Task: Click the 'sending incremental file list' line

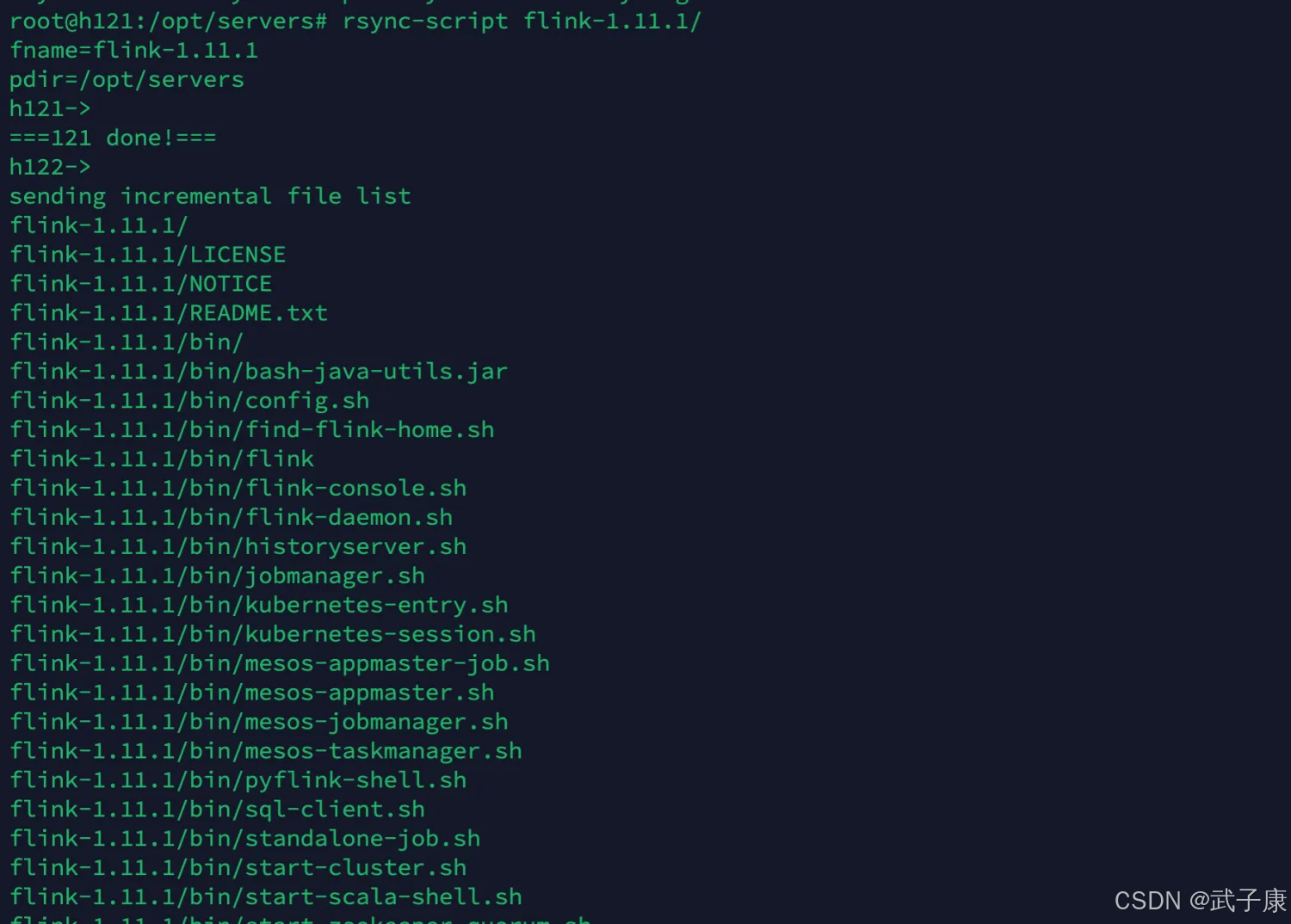Action: (210, 196)
